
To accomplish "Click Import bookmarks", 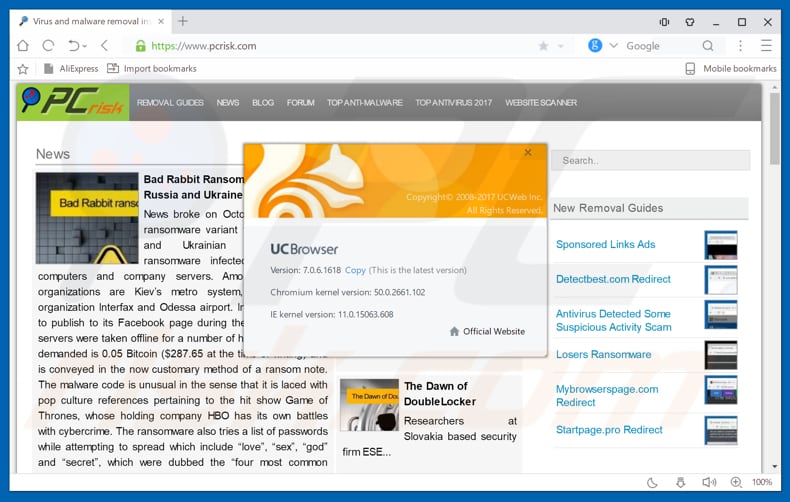I will [x=152, y=69].
